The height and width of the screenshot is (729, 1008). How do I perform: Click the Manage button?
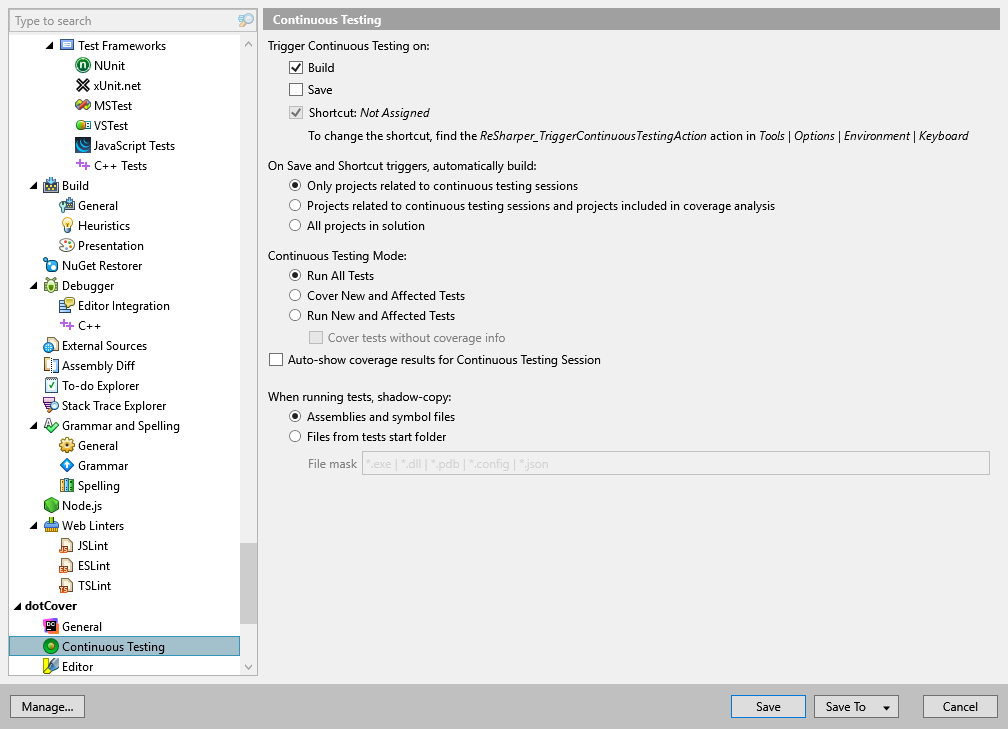click(47, 706)
